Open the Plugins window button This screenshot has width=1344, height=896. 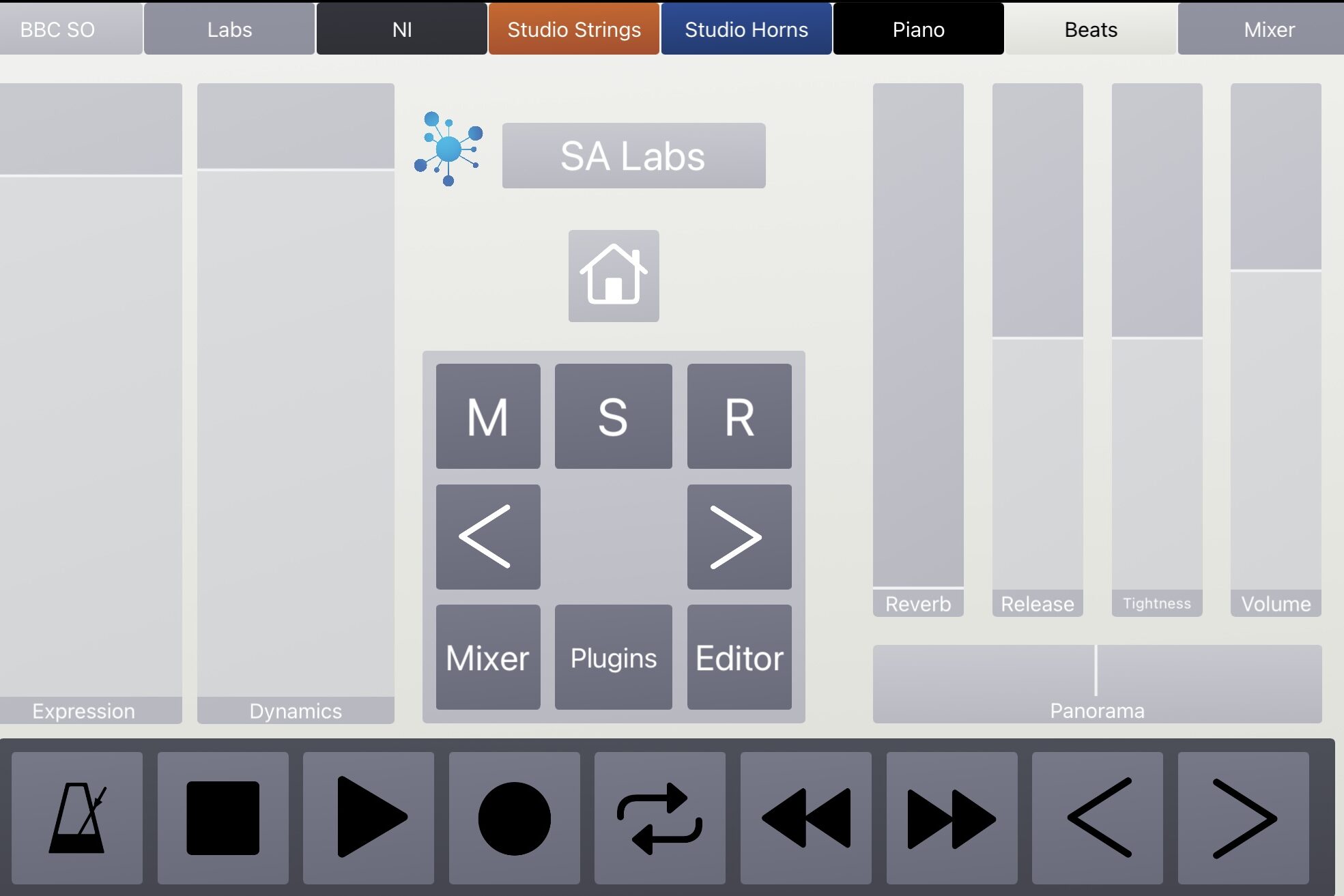pos(613,657)
